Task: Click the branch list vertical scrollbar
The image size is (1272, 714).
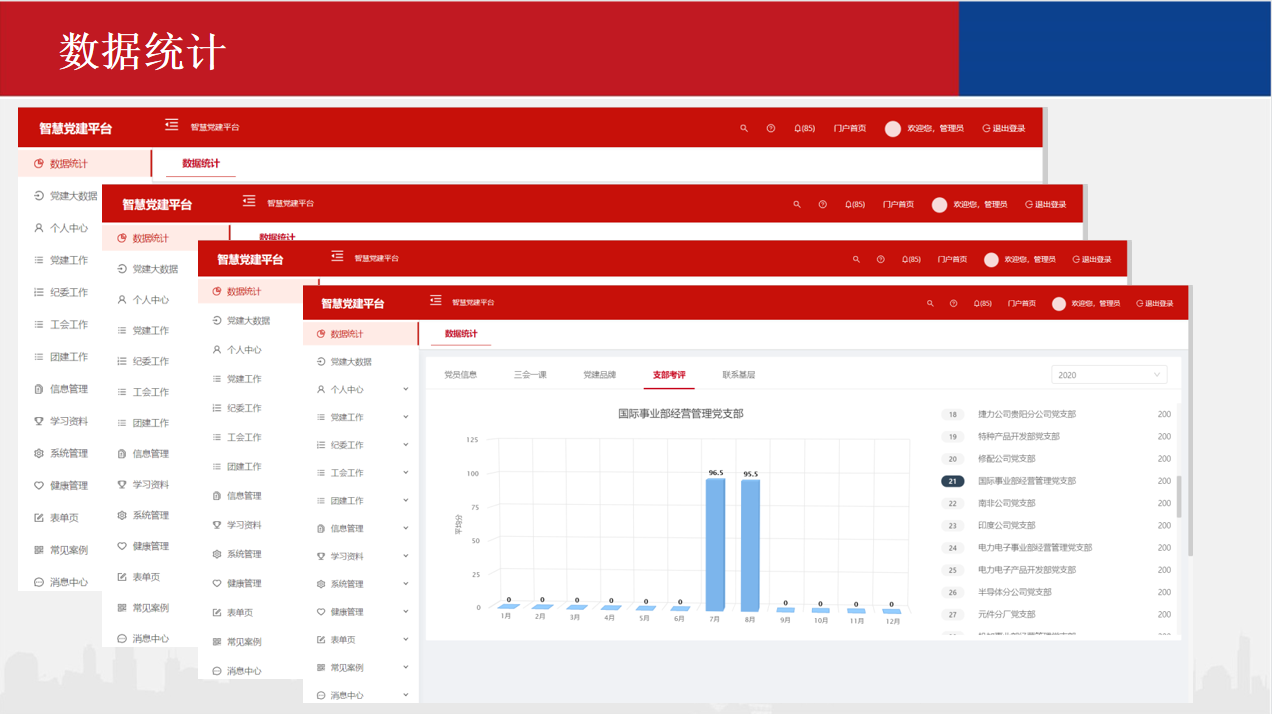Action: point(1179,497)
